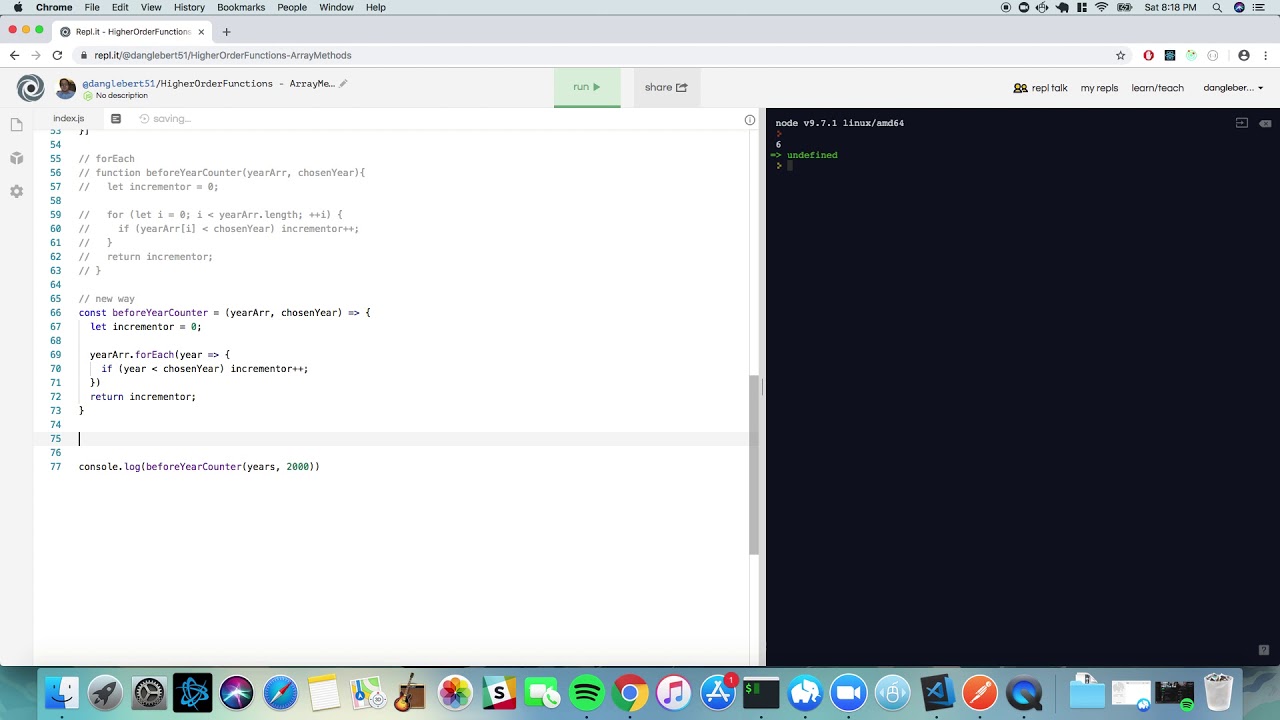Click the console pop-out icon
This screenshot has width=1280, height=720.
coord(1242,123)
